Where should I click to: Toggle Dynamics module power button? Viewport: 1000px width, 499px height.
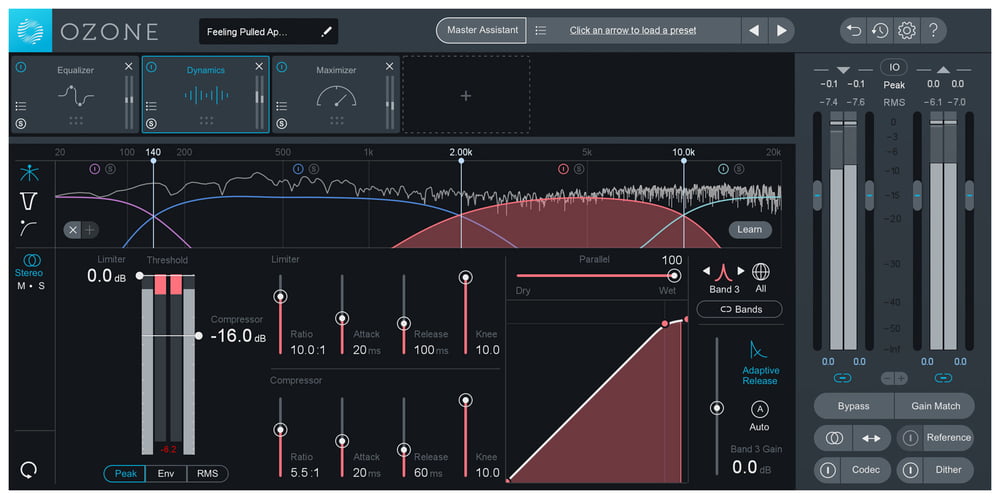tap(152, 66)
